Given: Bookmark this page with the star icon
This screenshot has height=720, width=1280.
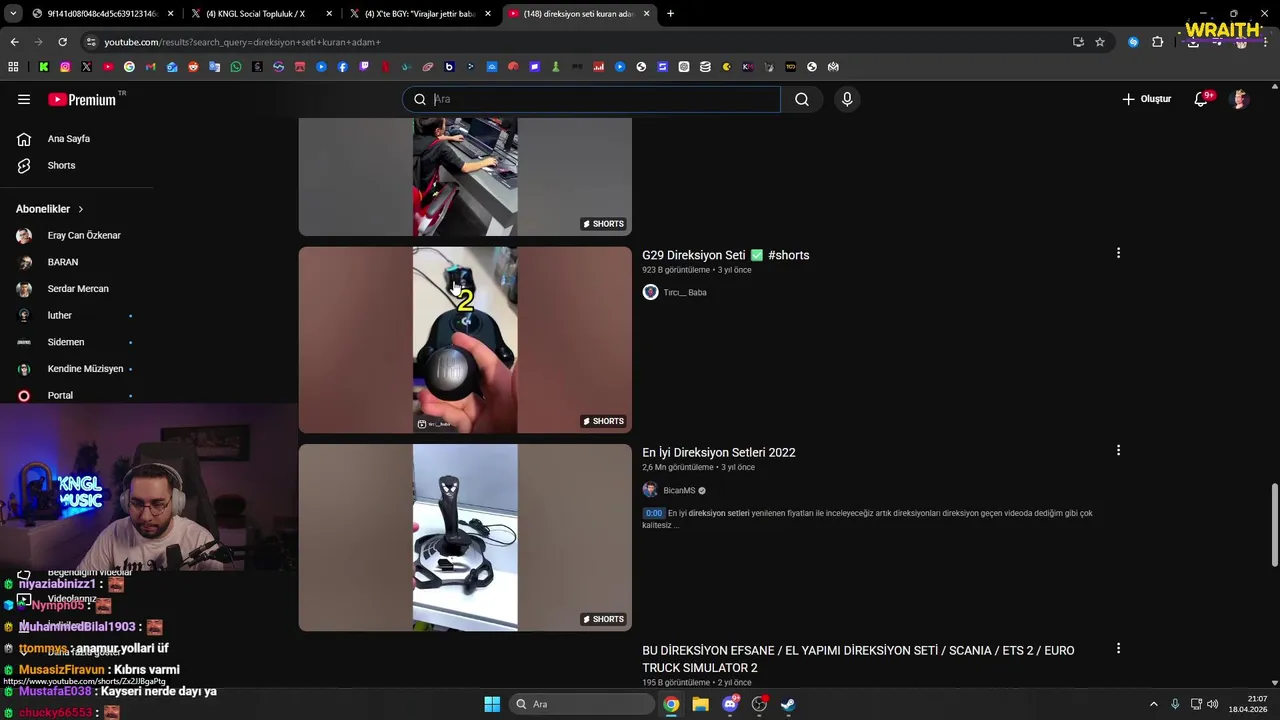Looking at the screenshot, I should point(1100,42).
